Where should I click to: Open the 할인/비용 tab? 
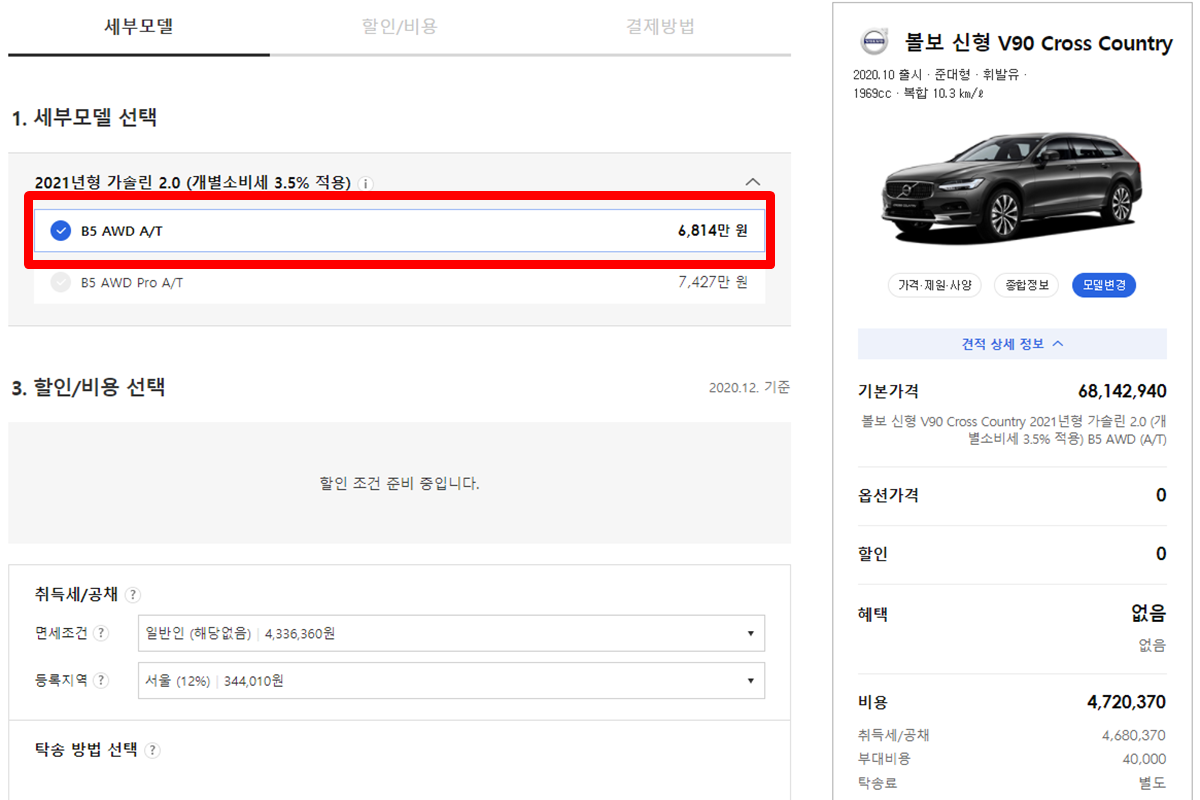coord(399,27)
